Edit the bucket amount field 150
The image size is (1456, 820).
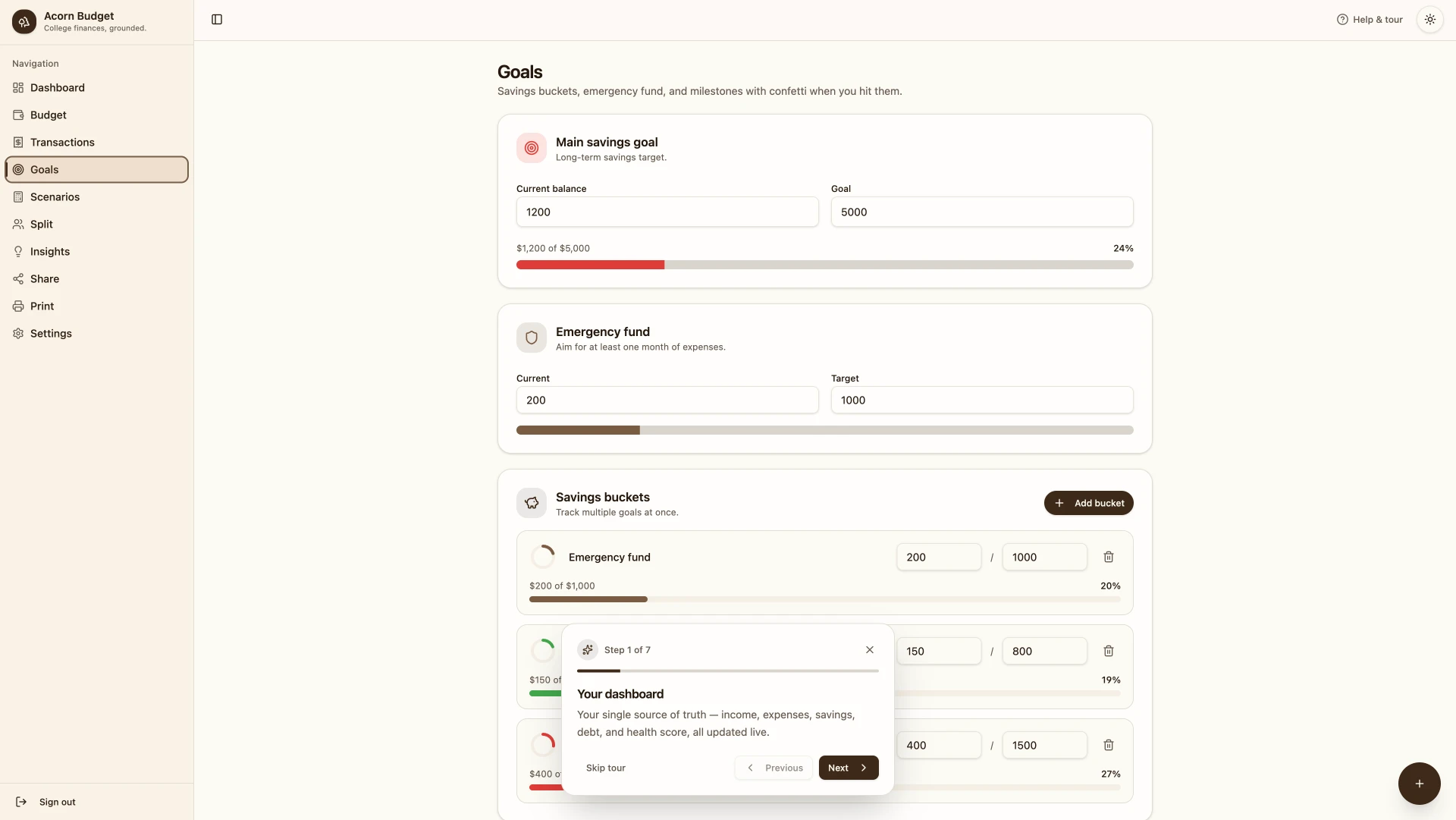tap(939, 651)
